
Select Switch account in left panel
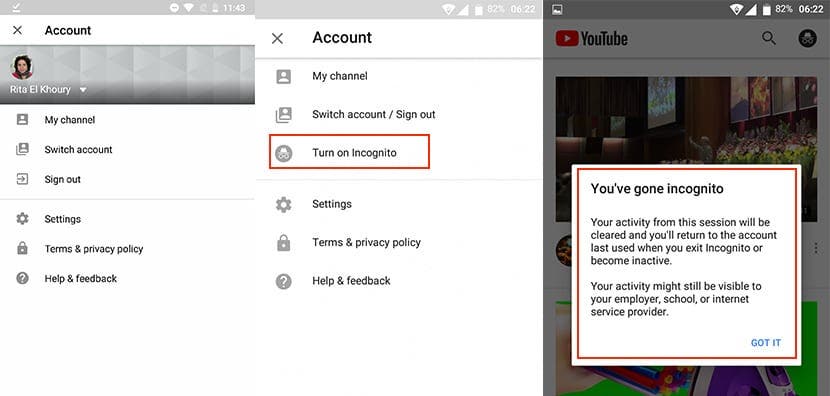pos(78,150)
